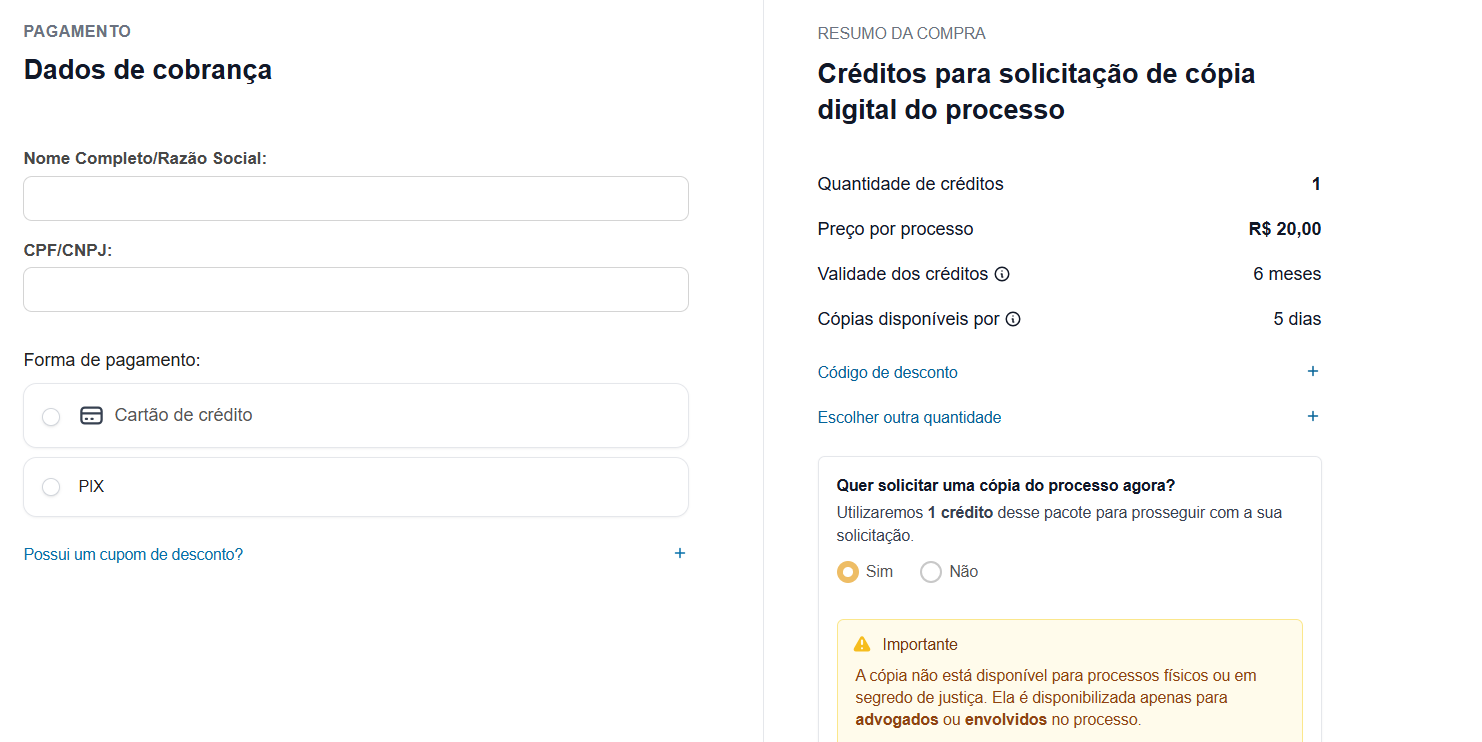Click the plus icon next to cupom de desconto
This screenshot has width=1482, height=742.
pyautogui.click(x=680, y=553)
